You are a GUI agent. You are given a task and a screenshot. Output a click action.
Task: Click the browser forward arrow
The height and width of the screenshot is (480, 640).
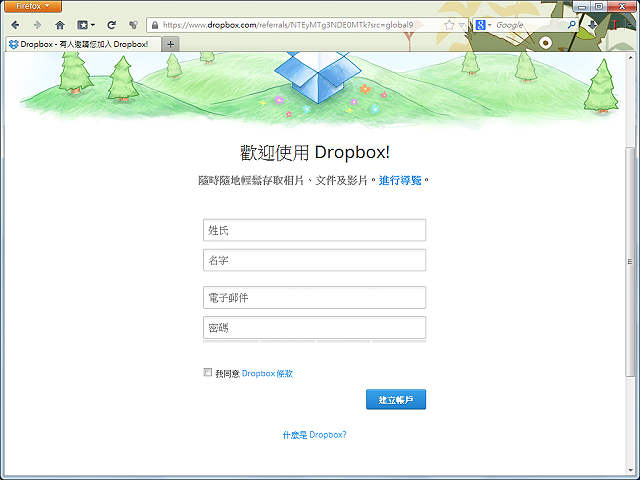click(38, 25)
